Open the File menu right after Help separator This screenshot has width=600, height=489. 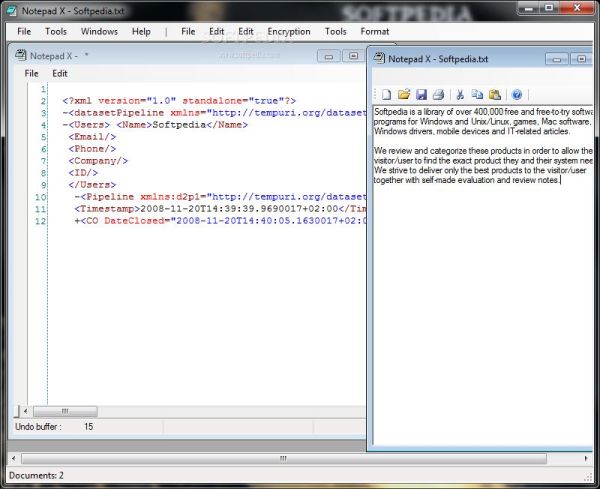tap(188, 31)
